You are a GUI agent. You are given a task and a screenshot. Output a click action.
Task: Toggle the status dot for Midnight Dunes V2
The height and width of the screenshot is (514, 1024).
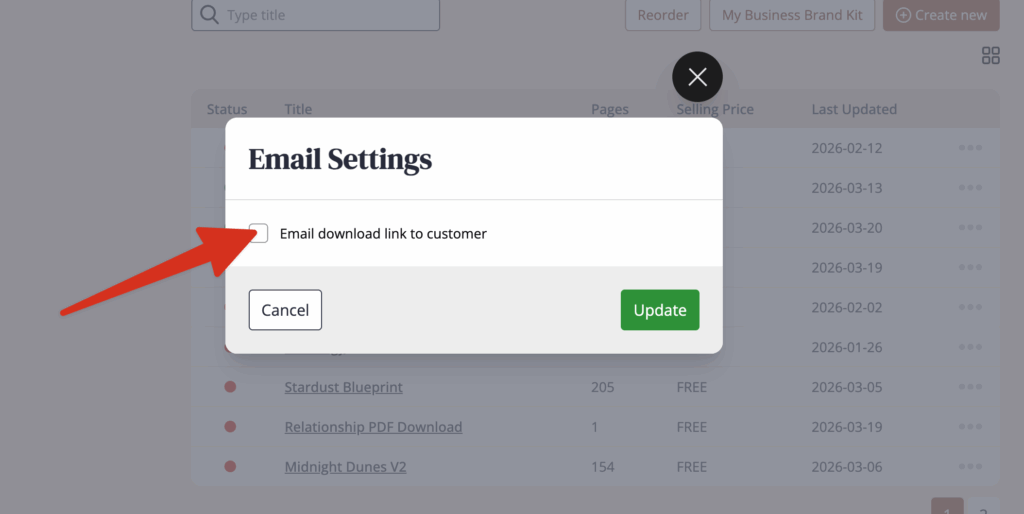tap(230, 467)
